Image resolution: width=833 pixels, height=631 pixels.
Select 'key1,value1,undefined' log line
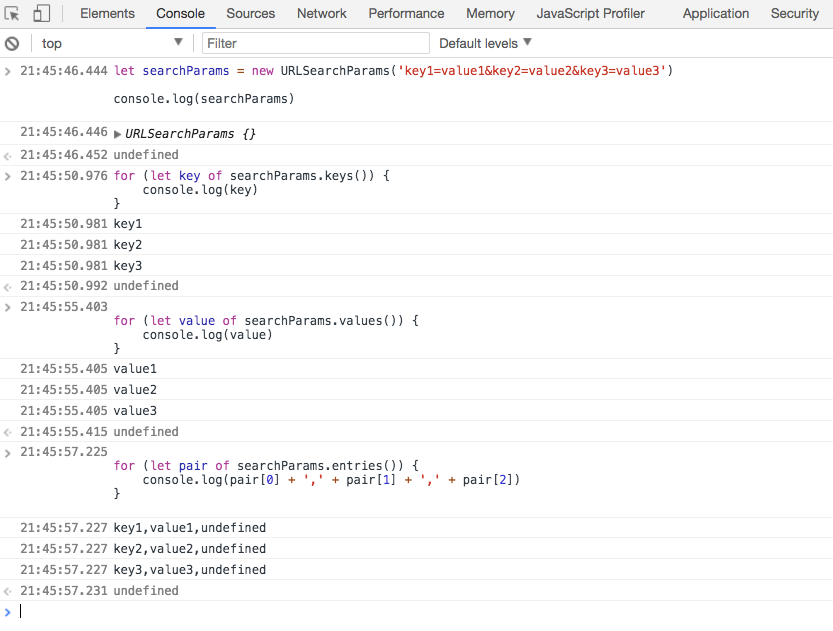(190, 528)
